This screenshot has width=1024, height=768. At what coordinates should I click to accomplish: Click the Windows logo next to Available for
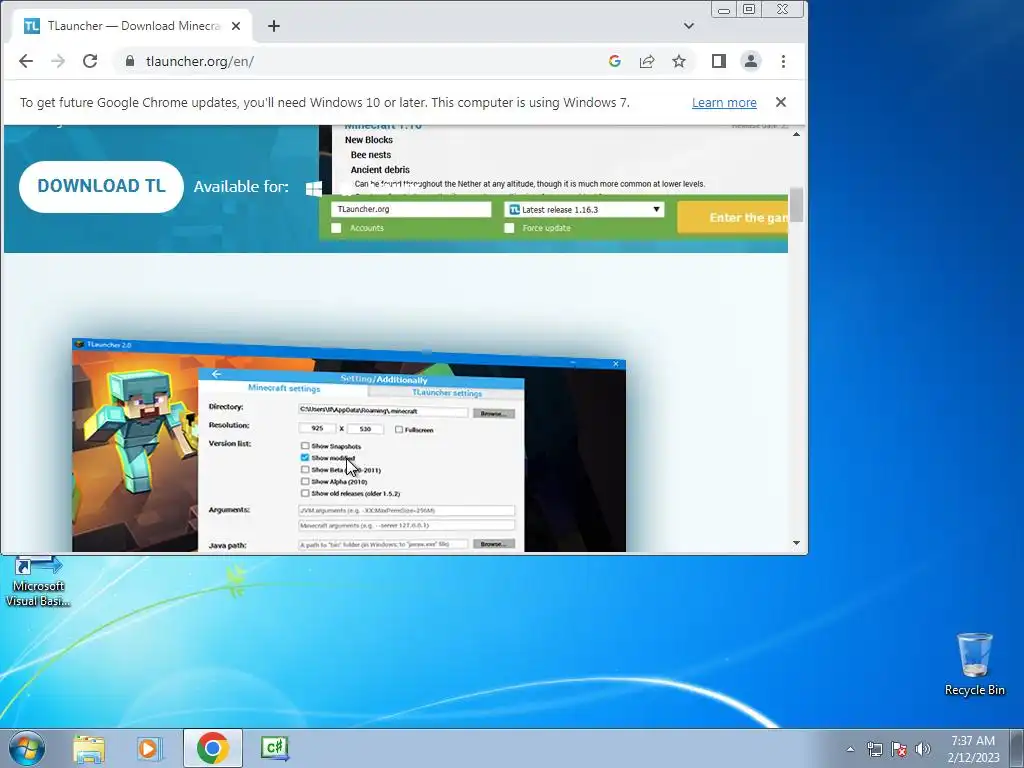coord(314,188)
